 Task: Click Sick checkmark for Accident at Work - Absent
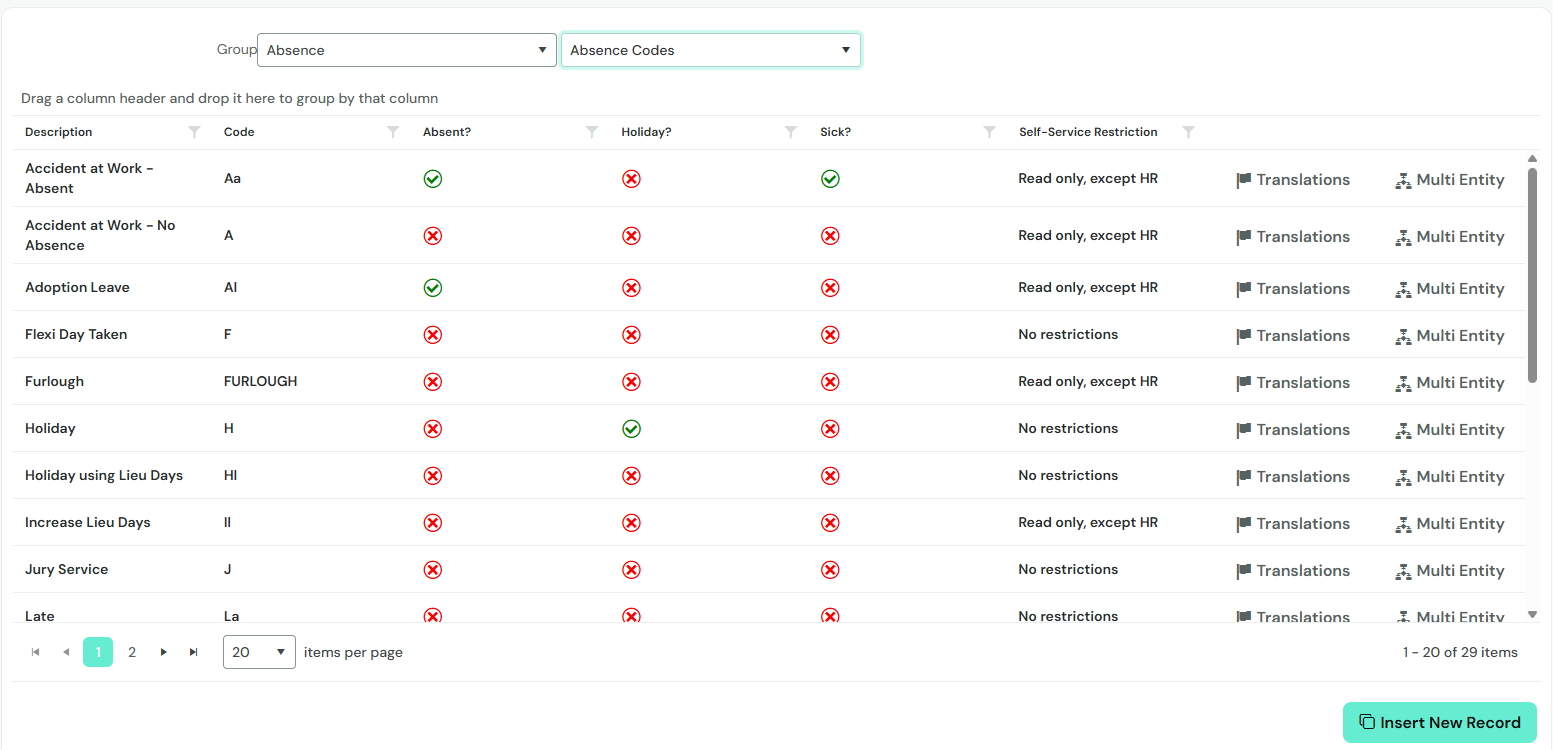click(830, 179)
